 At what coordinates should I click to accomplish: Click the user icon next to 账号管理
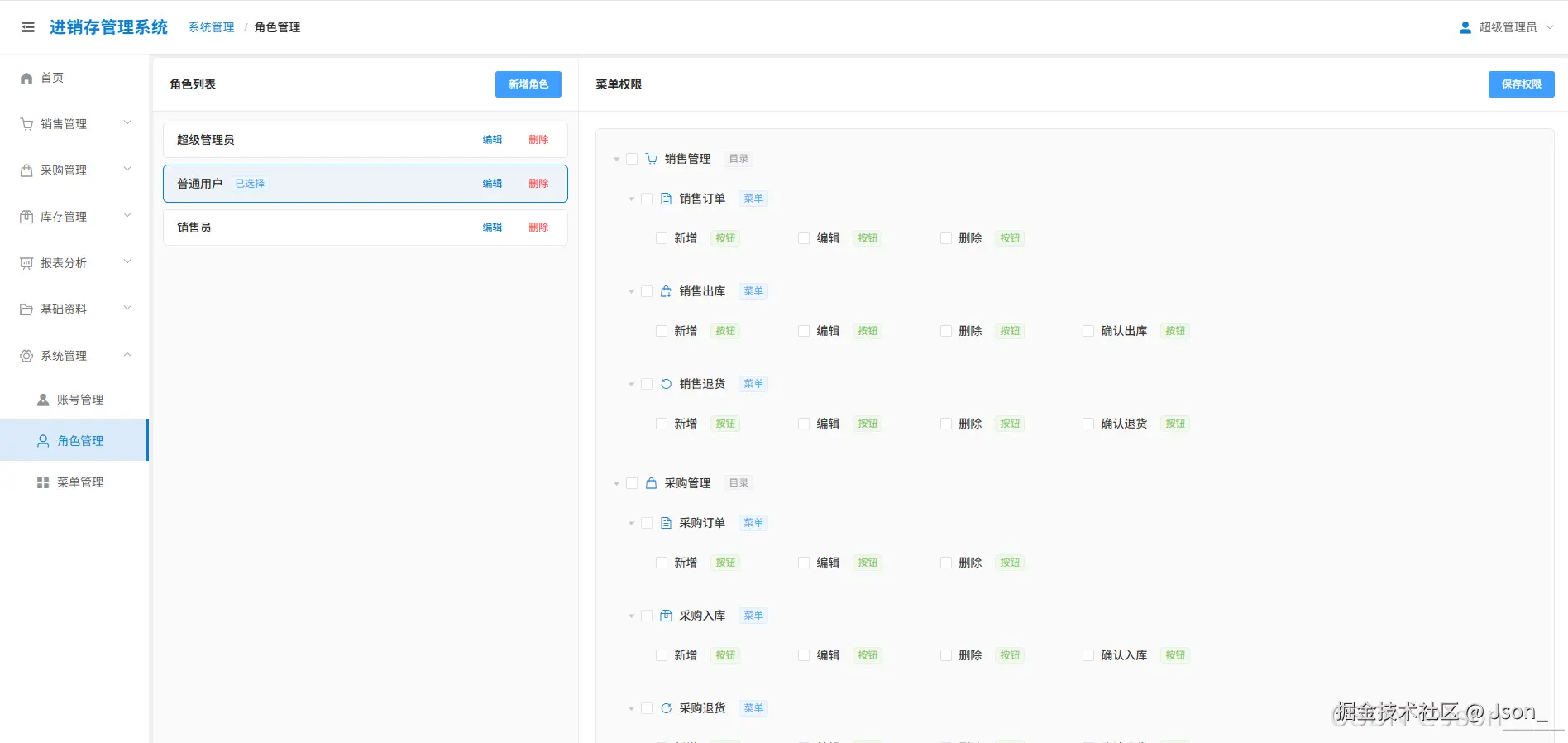point(43,400)
